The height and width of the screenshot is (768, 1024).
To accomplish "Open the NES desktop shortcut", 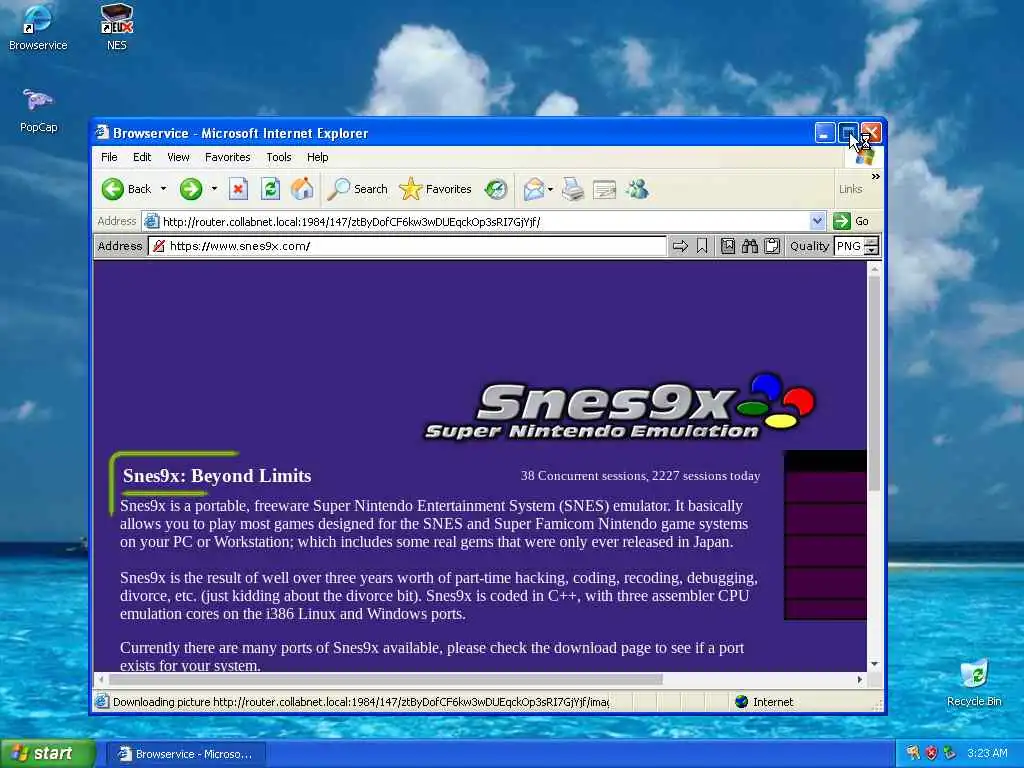I will click(117, 28).
